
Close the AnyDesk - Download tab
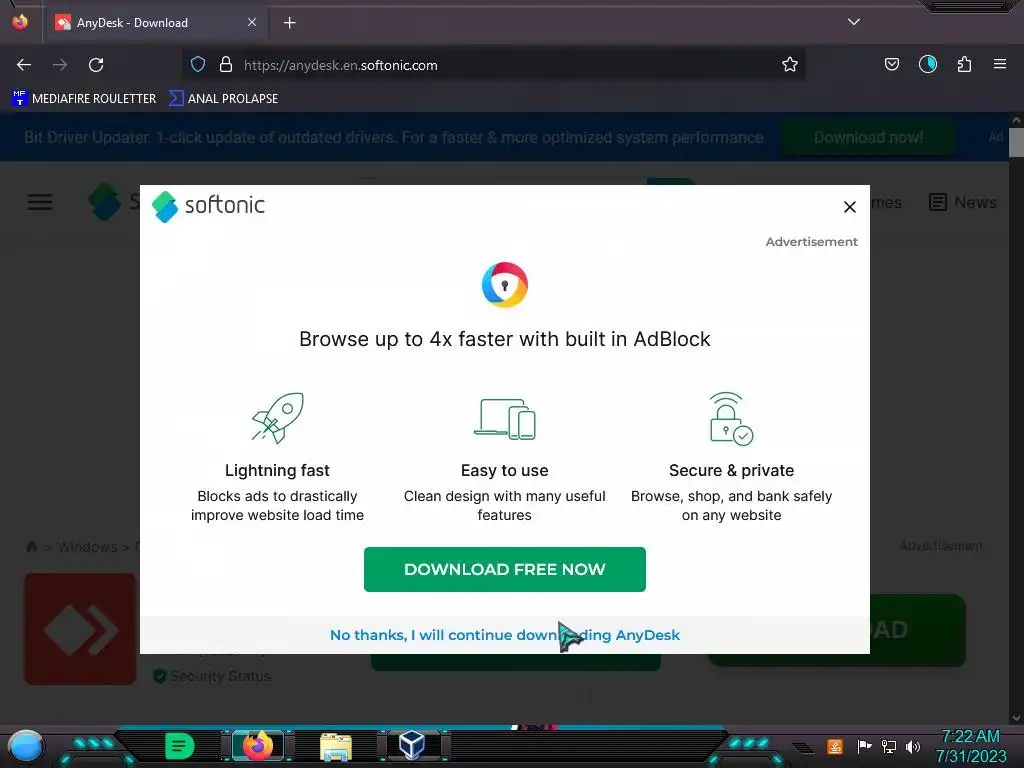252,22
